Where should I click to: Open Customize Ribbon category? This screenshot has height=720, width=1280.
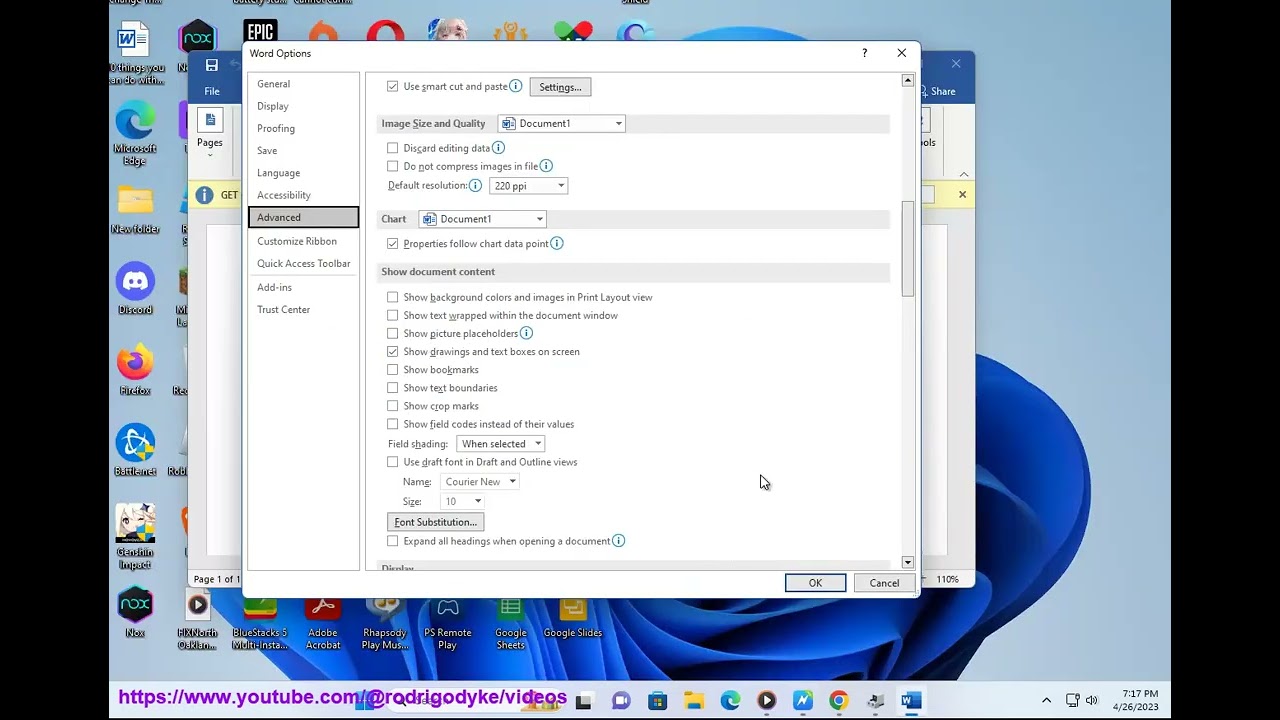click(303, 241)
